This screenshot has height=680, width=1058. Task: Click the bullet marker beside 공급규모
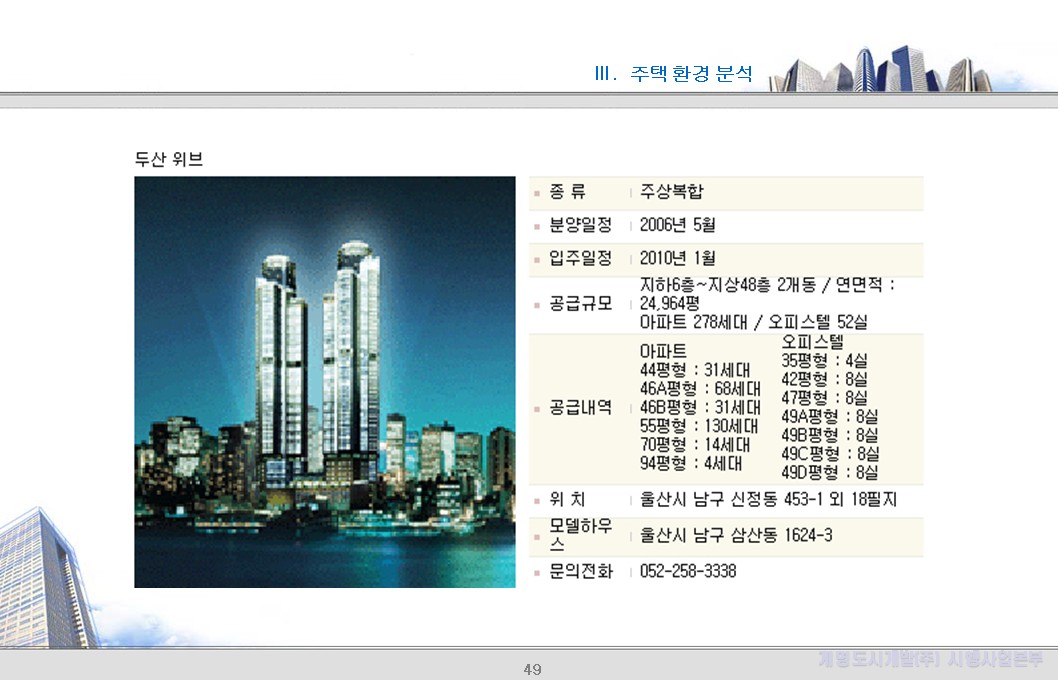[x=535, y=303]
